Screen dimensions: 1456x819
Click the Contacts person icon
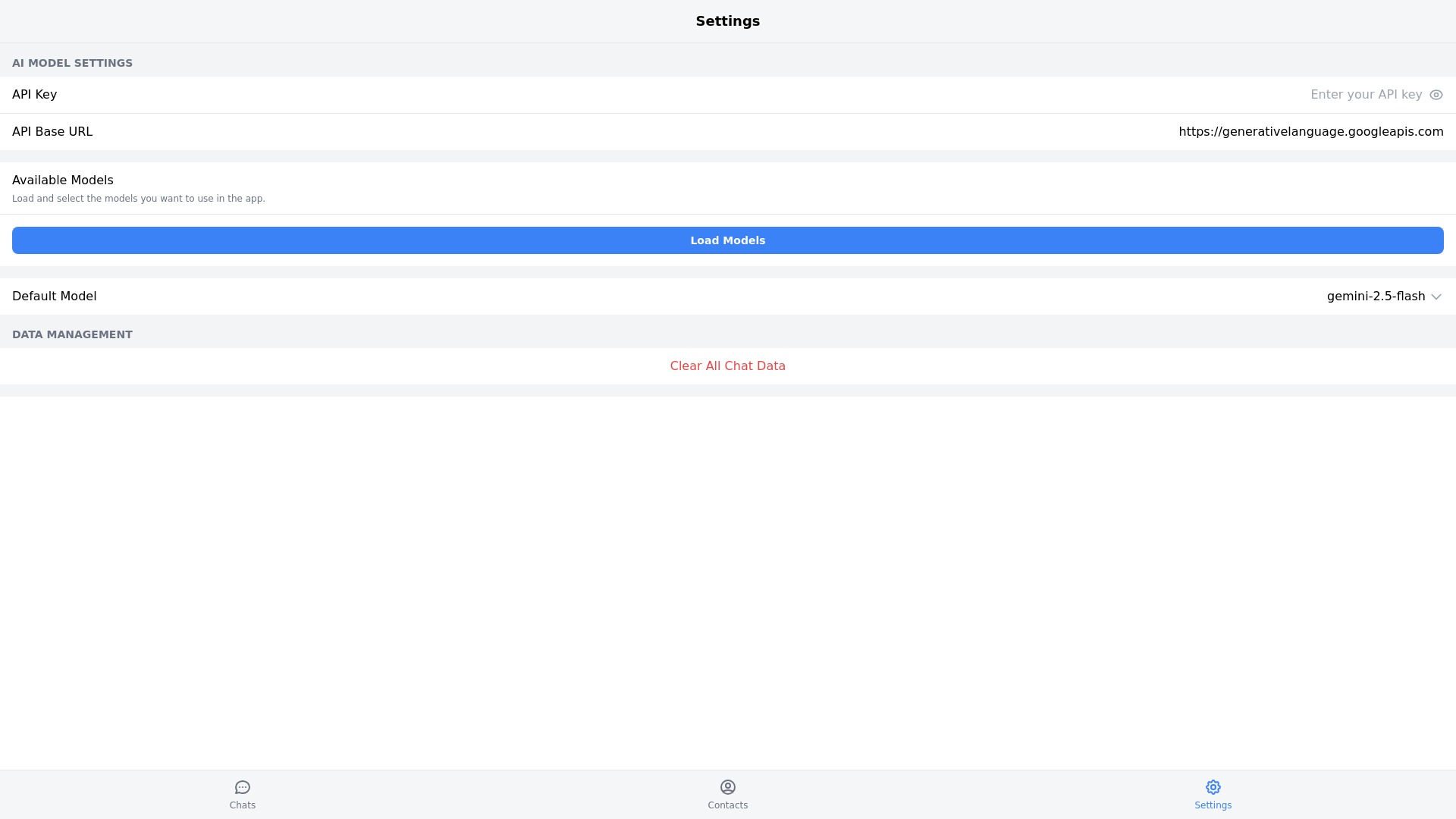(x=728, y=787)
